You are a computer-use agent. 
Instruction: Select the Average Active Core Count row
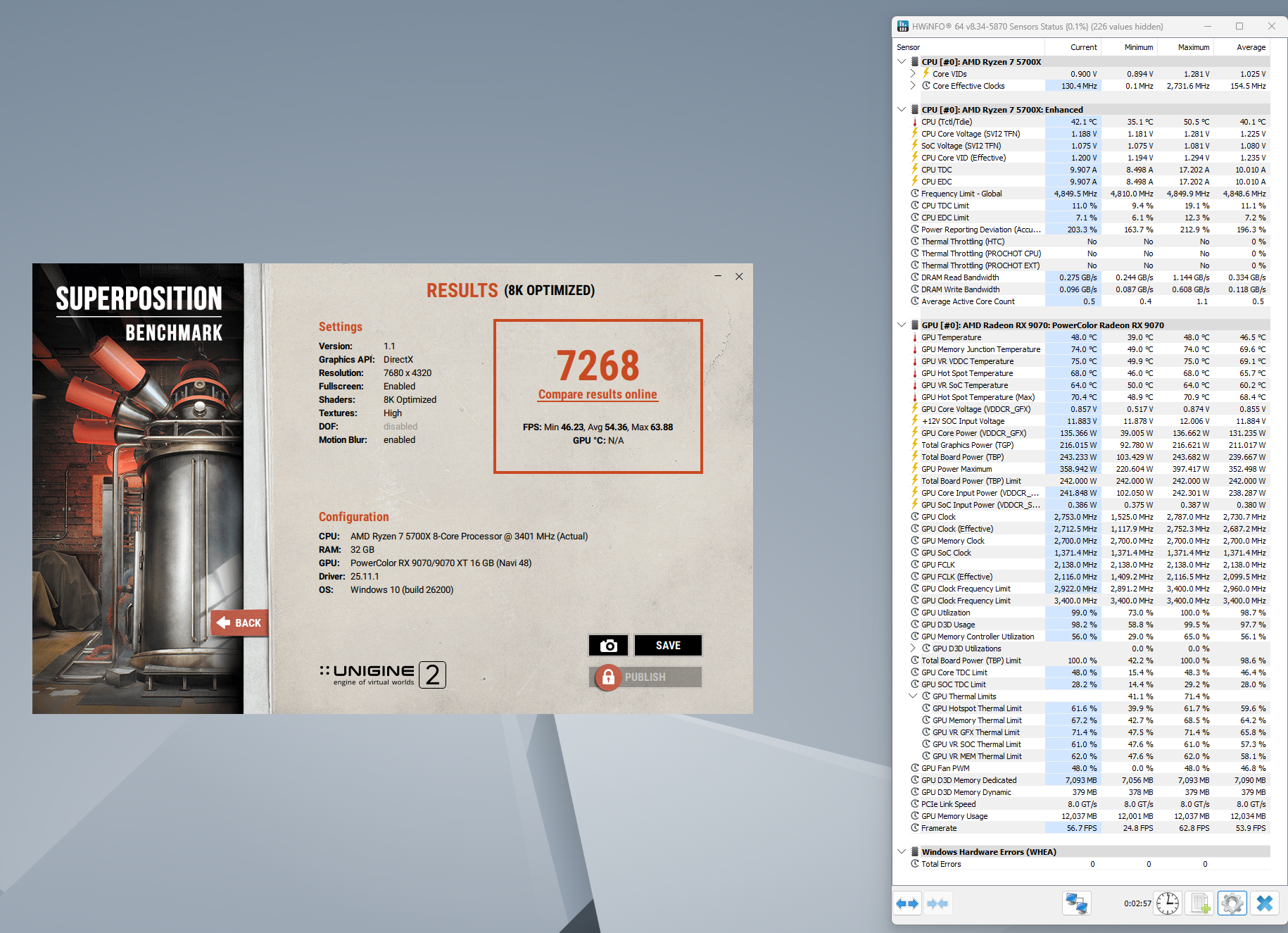pos(1089,301)
